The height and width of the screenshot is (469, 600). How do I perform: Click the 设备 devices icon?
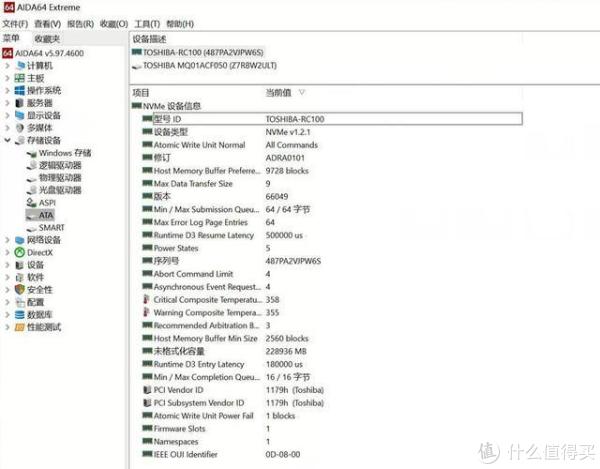click(x=20, y=265)
